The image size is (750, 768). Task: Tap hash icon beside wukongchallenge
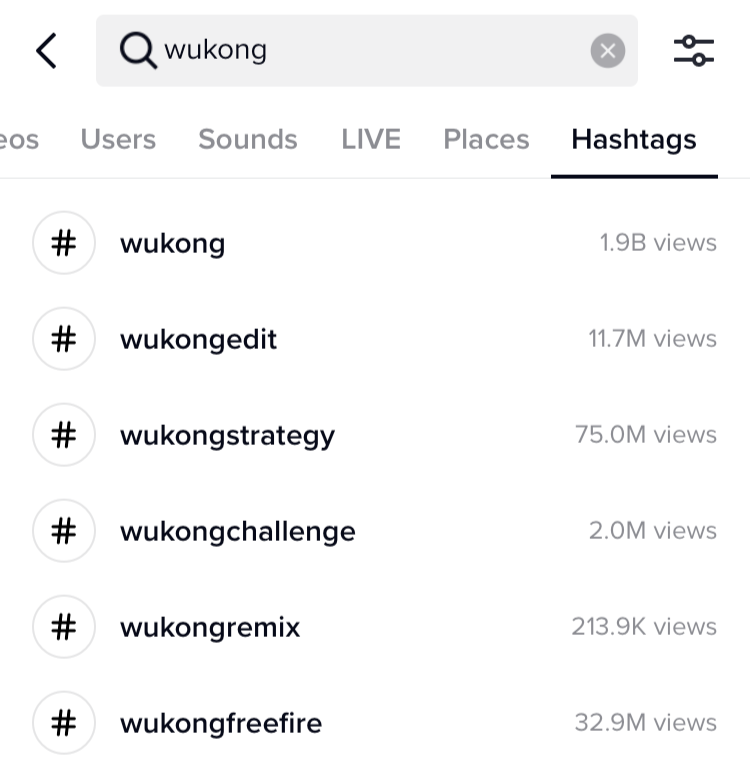[x=64, y=531]
